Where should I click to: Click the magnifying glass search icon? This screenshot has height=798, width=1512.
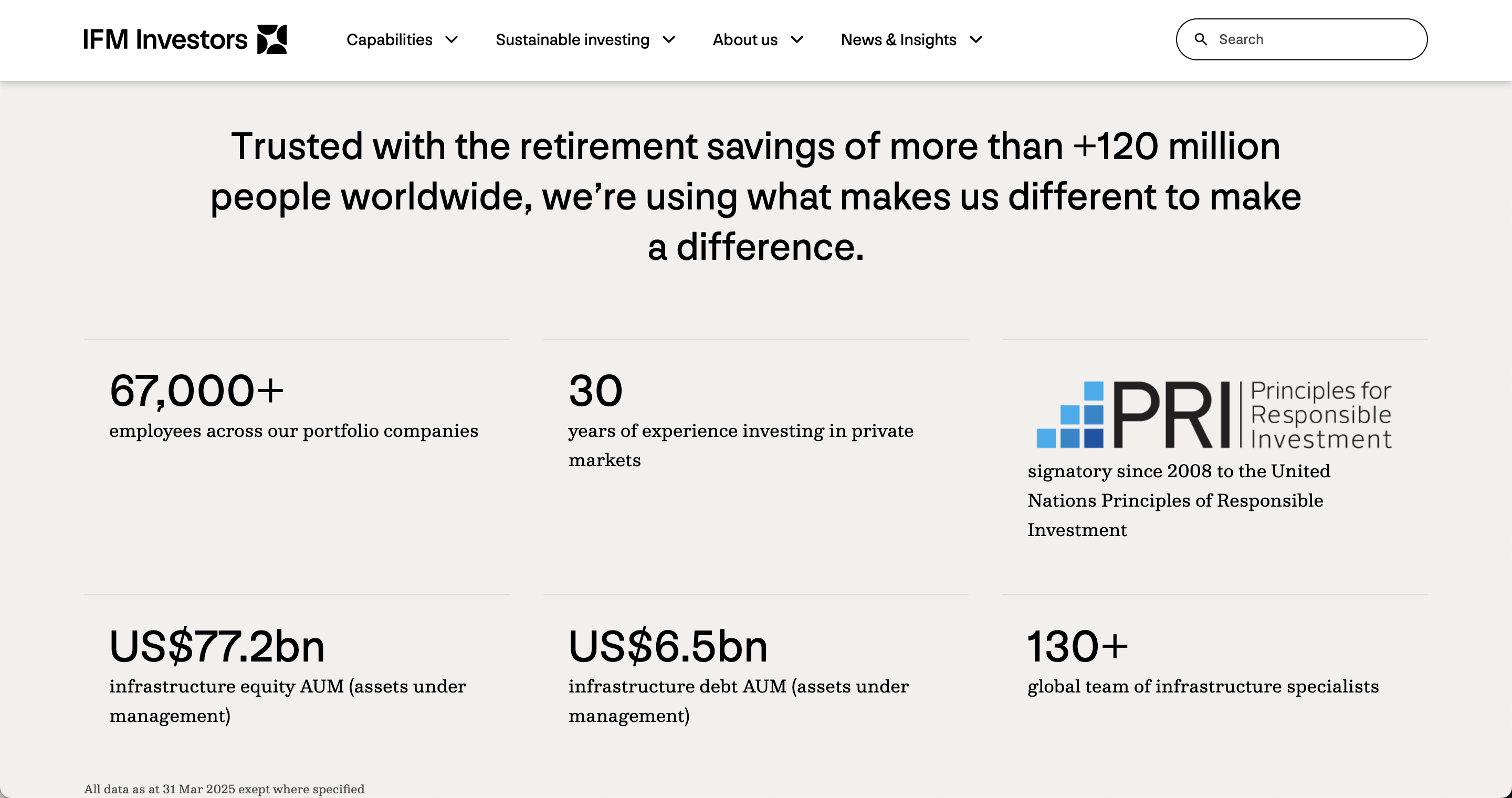tap(1201, 39)
